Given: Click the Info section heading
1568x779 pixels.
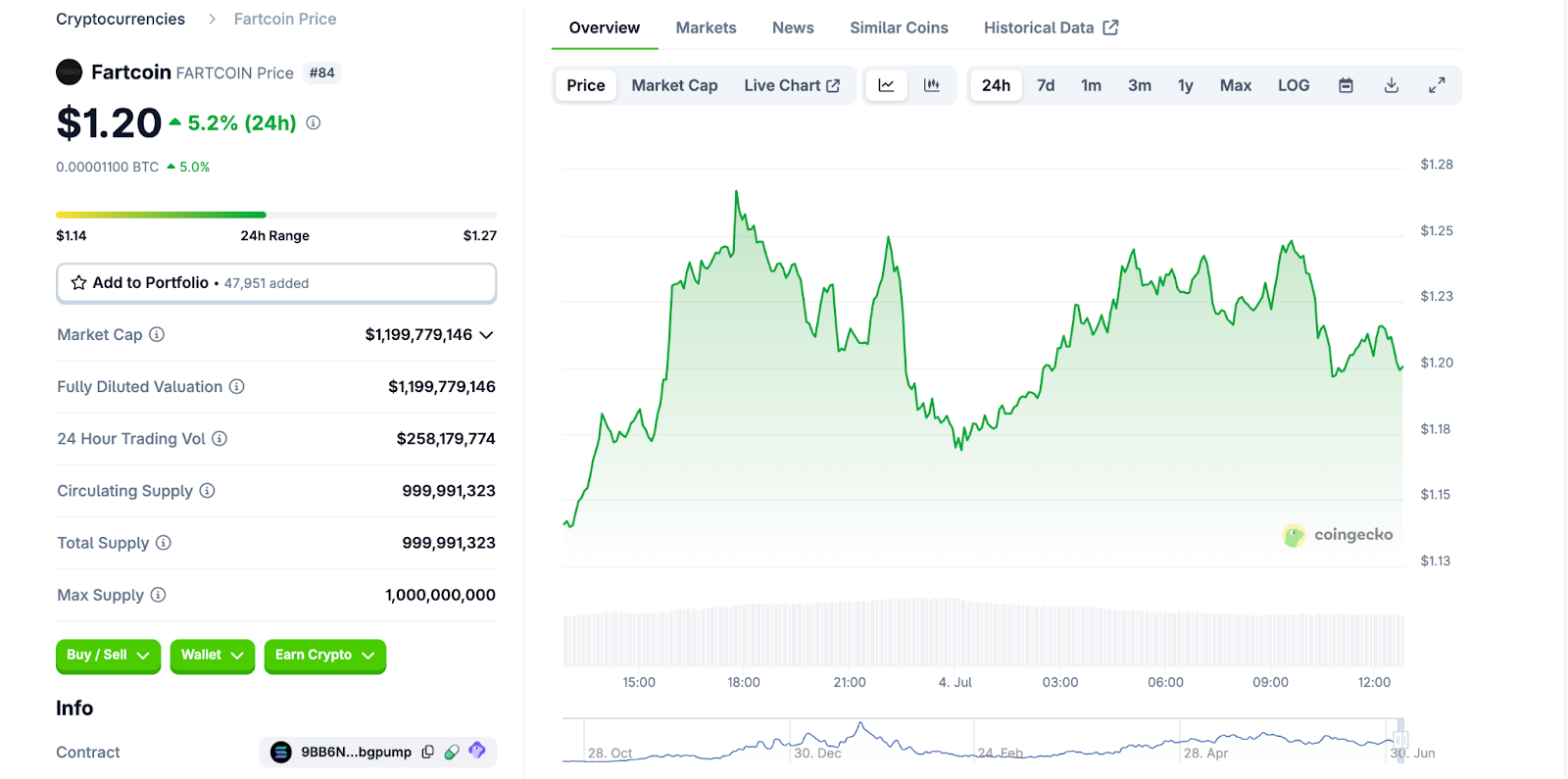Looking at the screenshot, I should (x=74, y=707).
